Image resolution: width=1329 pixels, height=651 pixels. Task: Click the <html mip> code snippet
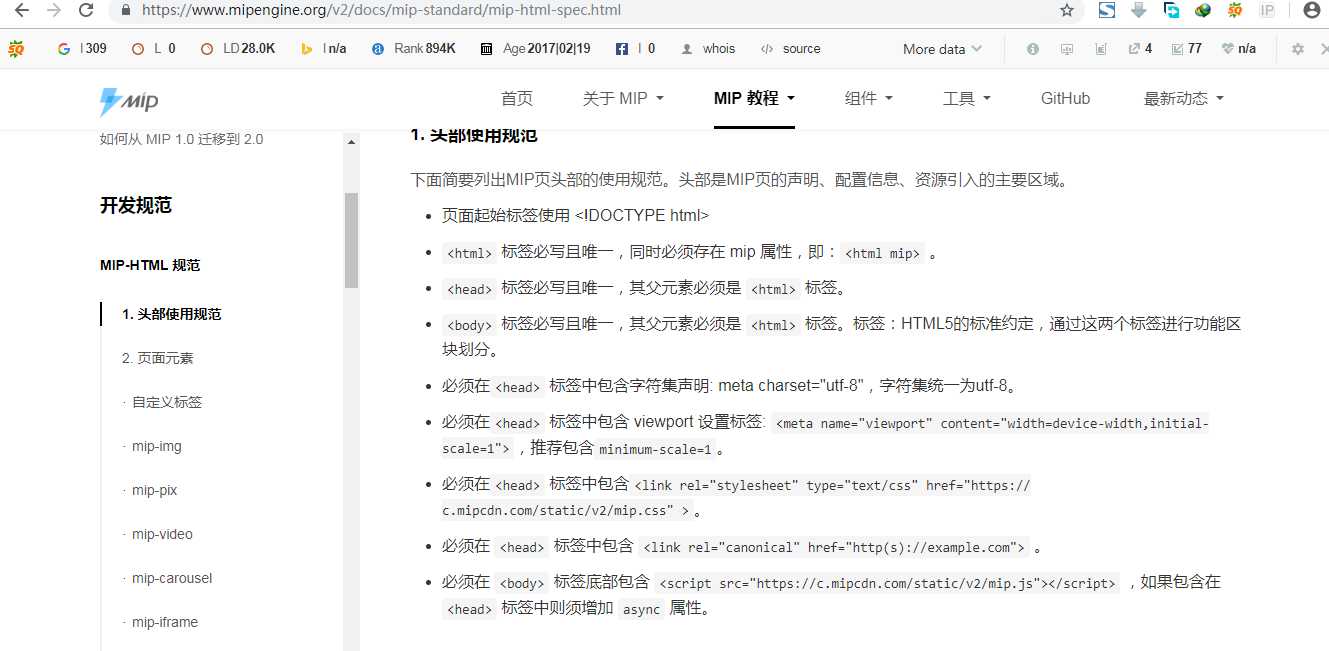[882, 253]
